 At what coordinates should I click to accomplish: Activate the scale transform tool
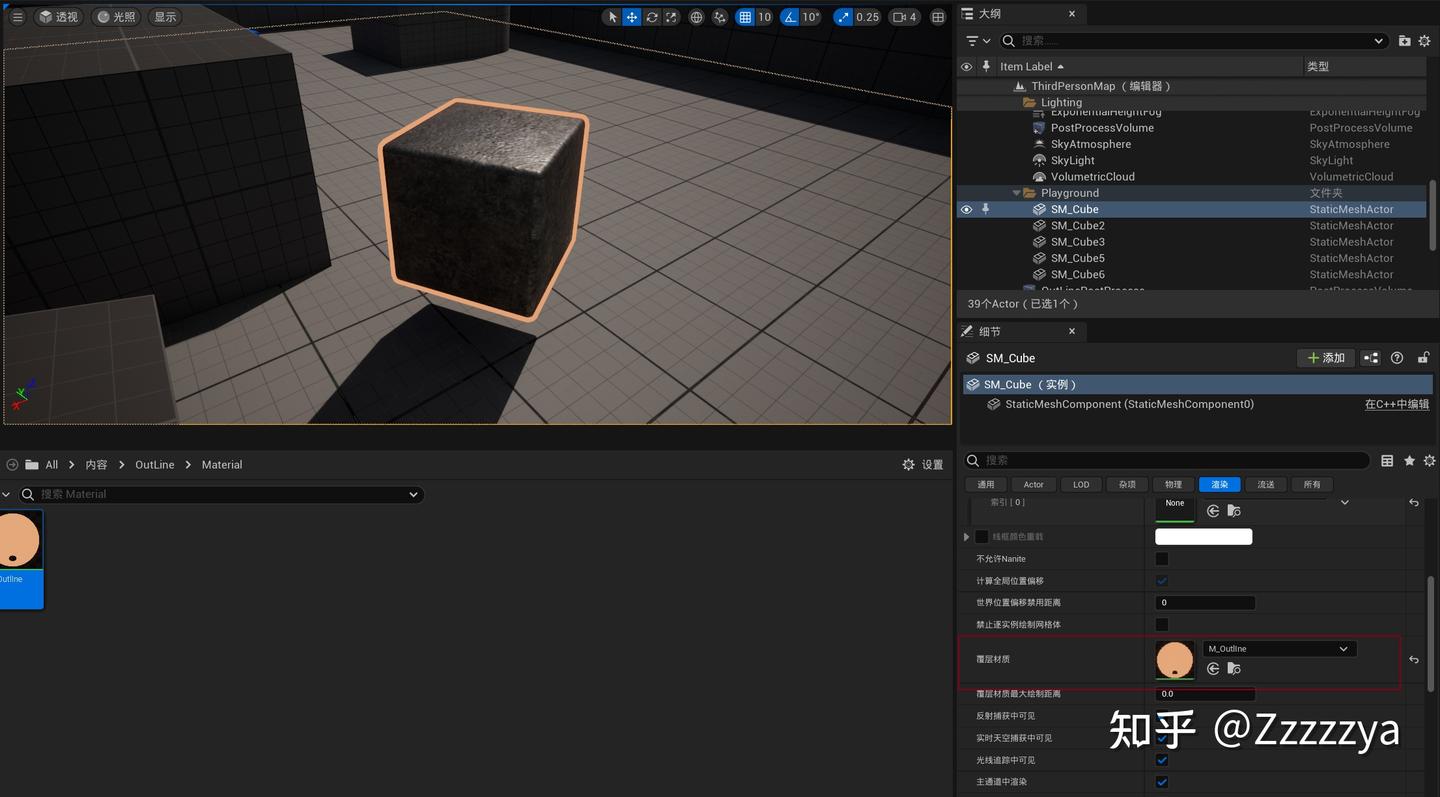click(671, 17)
